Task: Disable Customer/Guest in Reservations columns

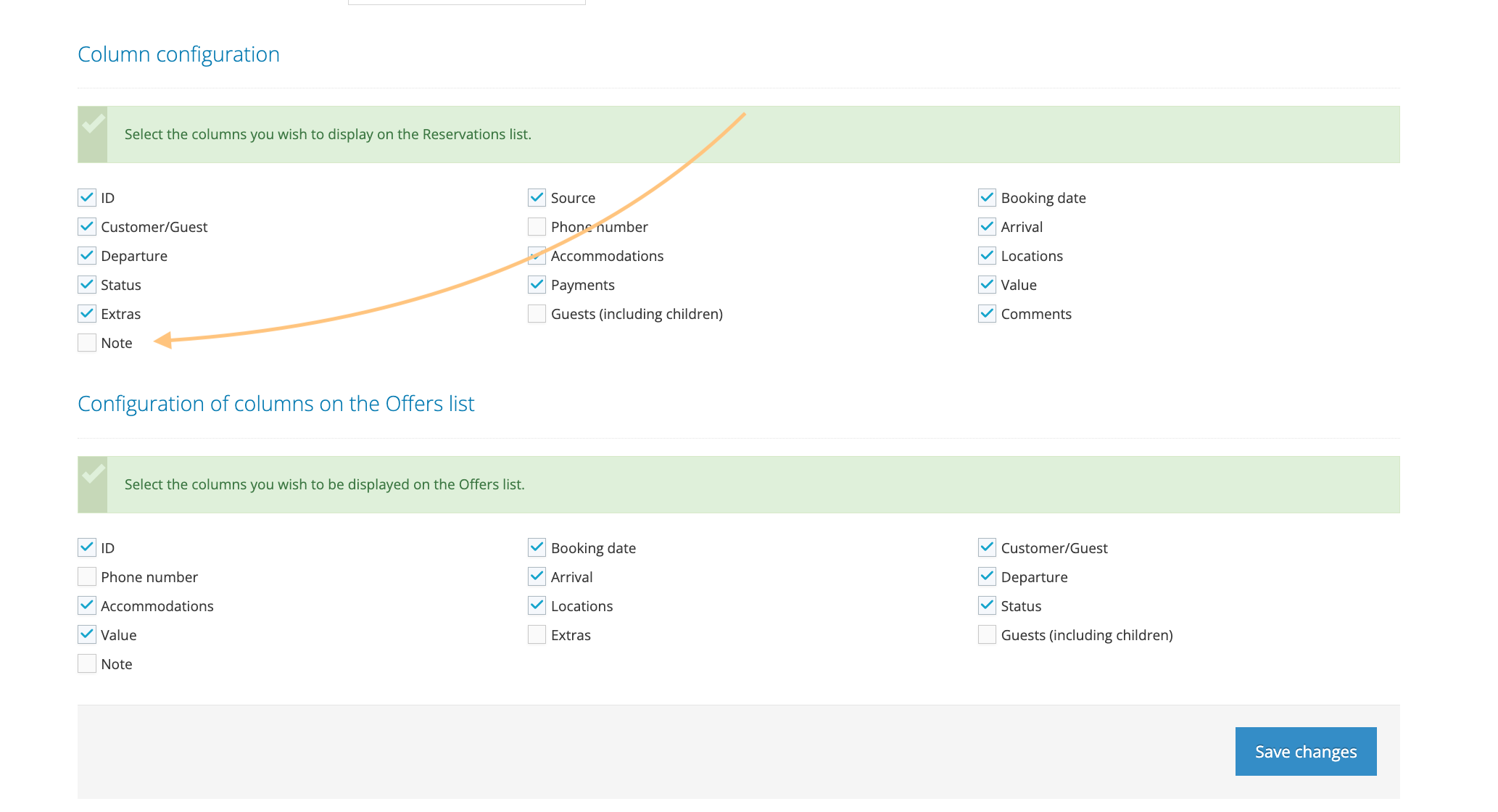Action: [87, 227]
